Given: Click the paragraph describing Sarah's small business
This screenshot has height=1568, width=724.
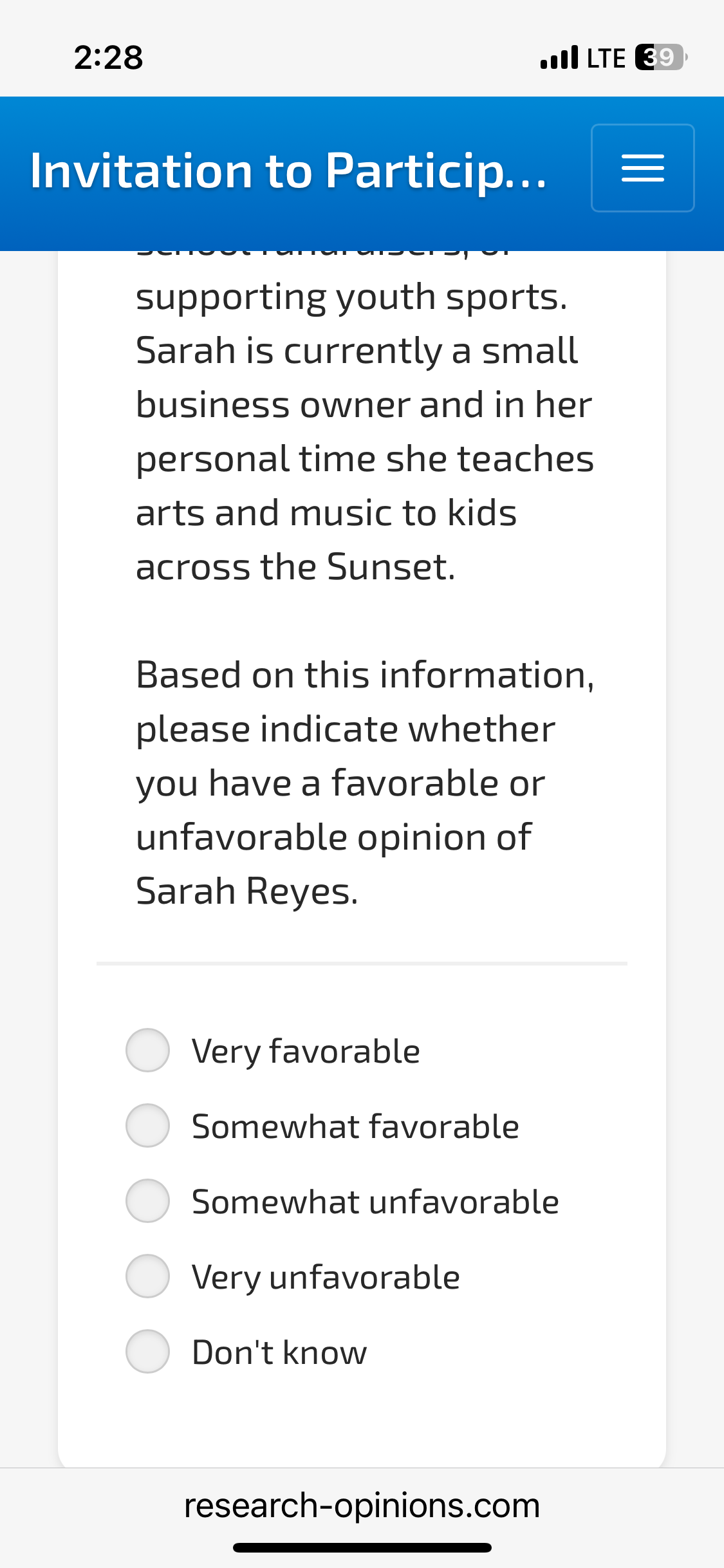Looking at the screenshot, I should pyautogui.click(x=364, y=431).
